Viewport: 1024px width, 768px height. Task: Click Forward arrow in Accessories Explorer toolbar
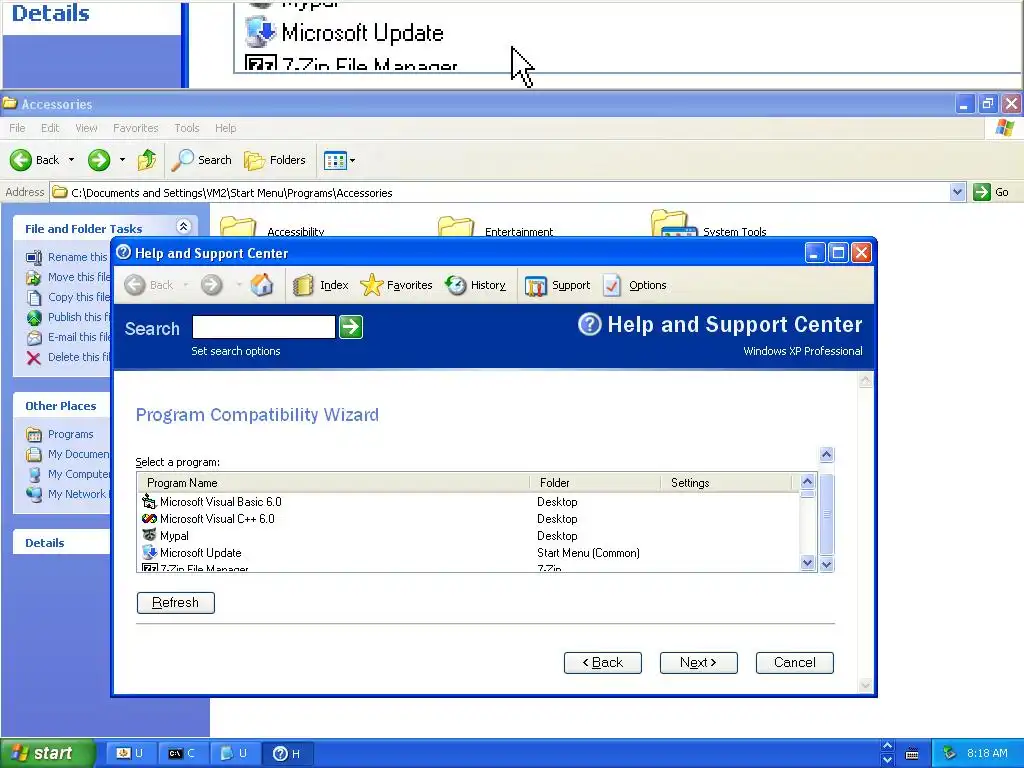pos(99,160)
